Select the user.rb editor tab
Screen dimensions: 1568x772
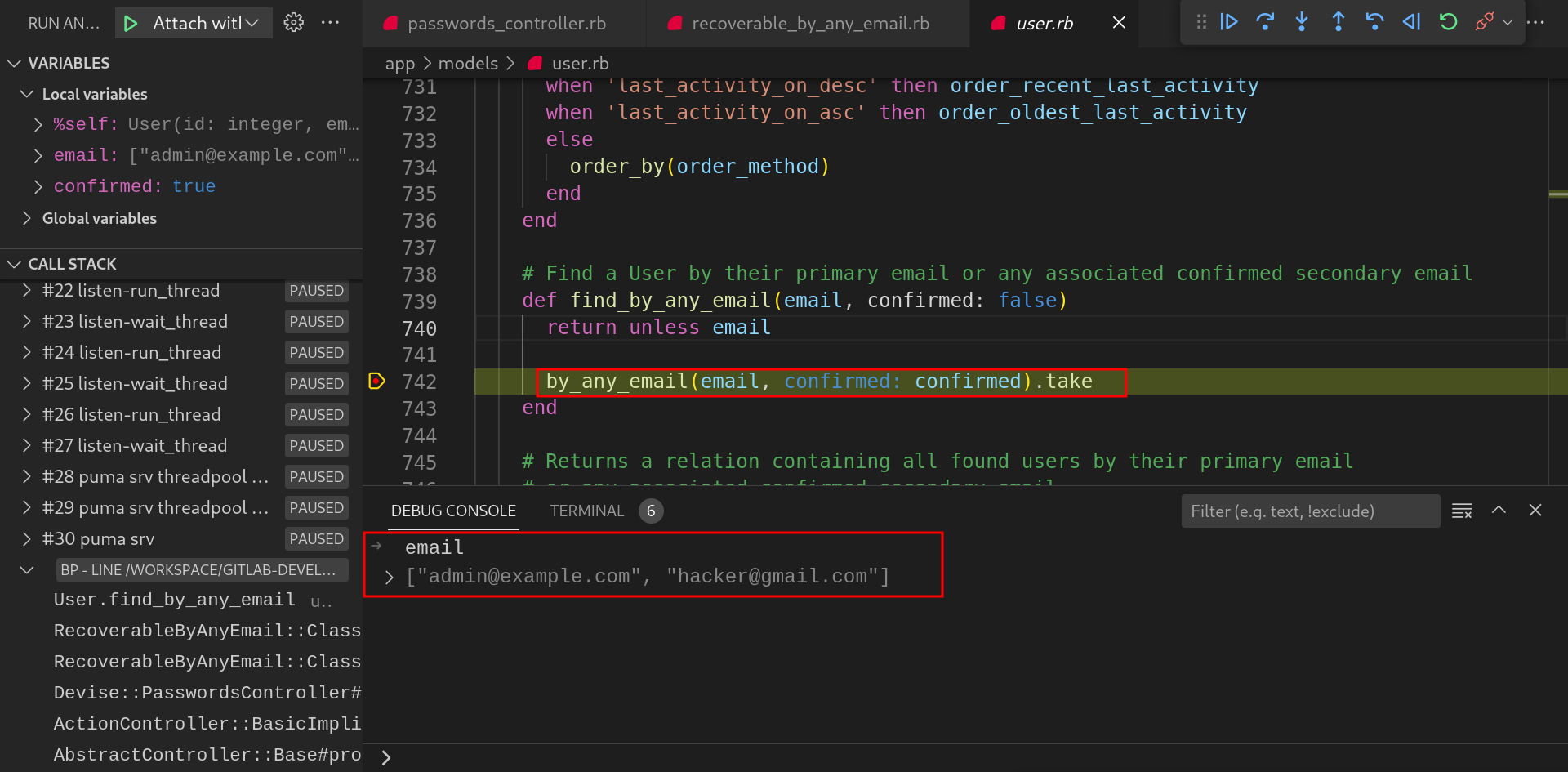1044,23
